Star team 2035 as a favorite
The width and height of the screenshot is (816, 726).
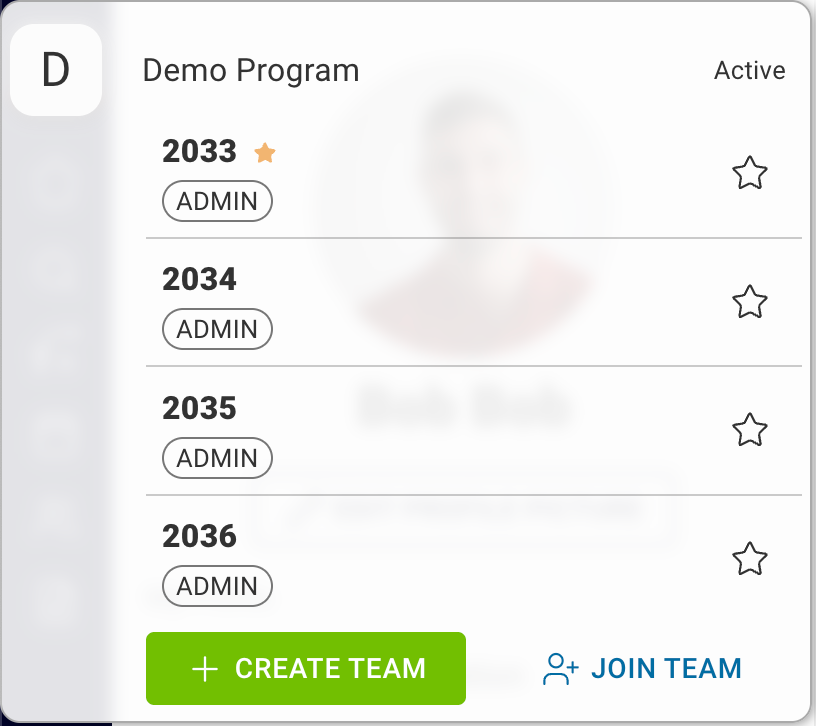coord(750,430)
